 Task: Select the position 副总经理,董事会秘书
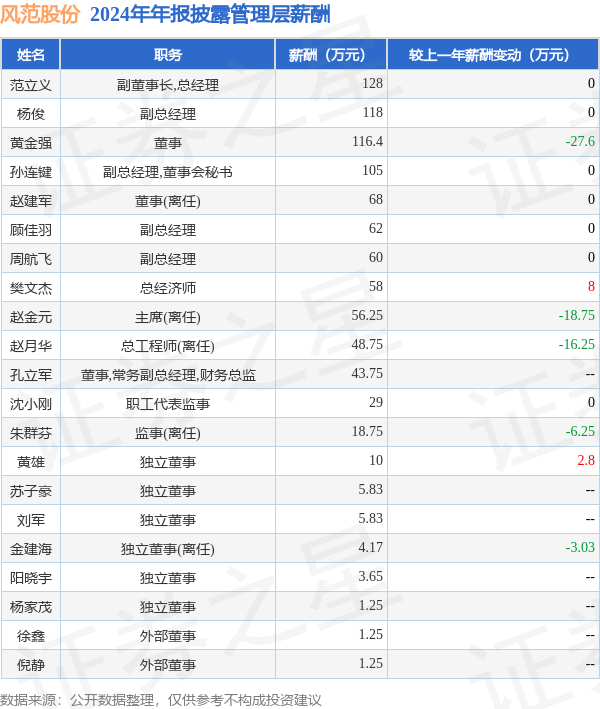pyautogui.click(x=168, y=171)
